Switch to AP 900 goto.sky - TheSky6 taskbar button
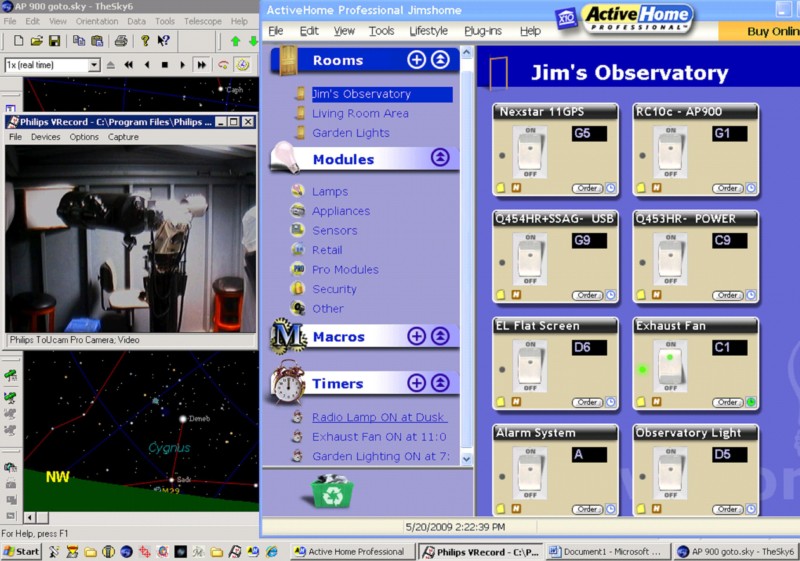This screenshot has width=800, height=561. pyautogui.click(x=737, y=552)
